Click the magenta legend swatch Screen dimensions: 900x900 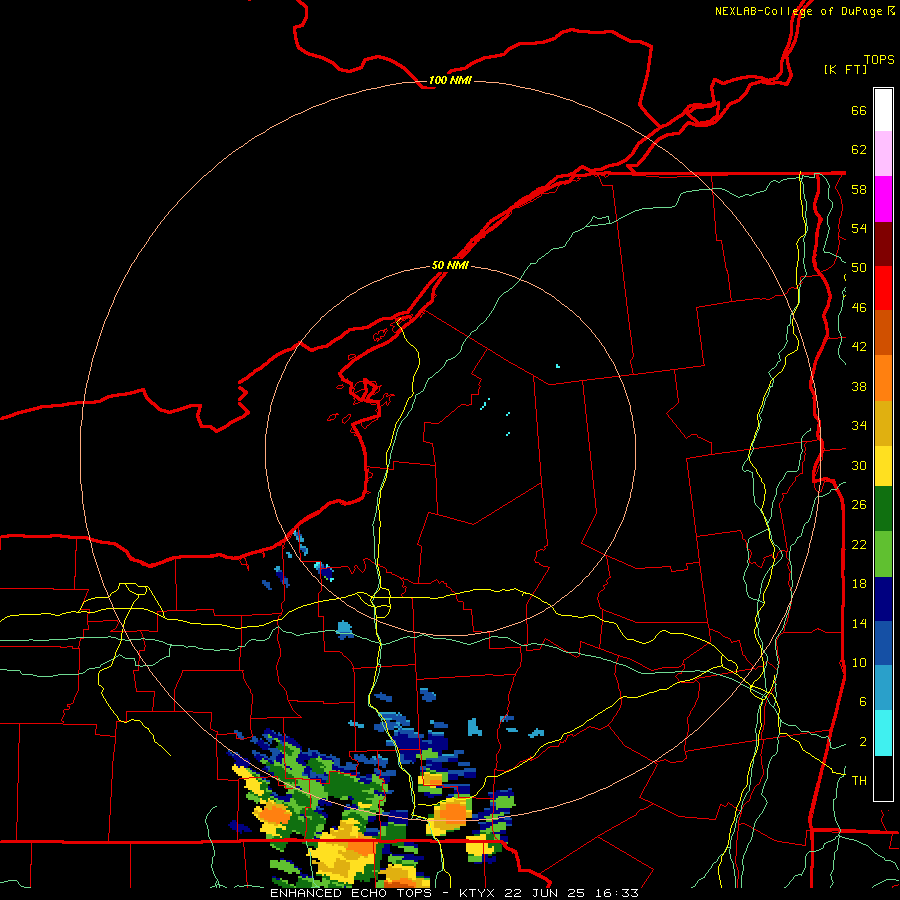coord(883,199)
